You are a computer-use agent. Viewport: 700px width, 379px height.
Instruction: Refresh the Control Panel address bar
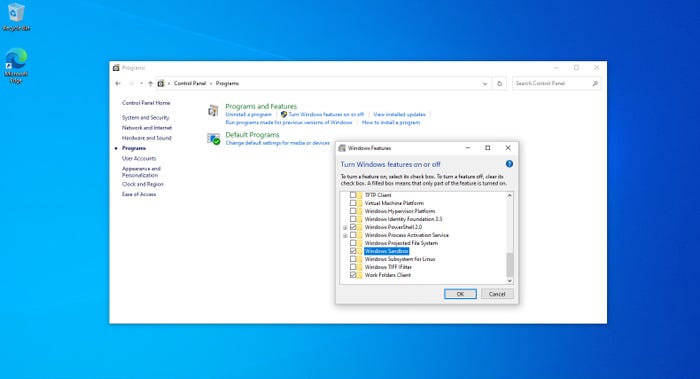(x=500, y=83)
